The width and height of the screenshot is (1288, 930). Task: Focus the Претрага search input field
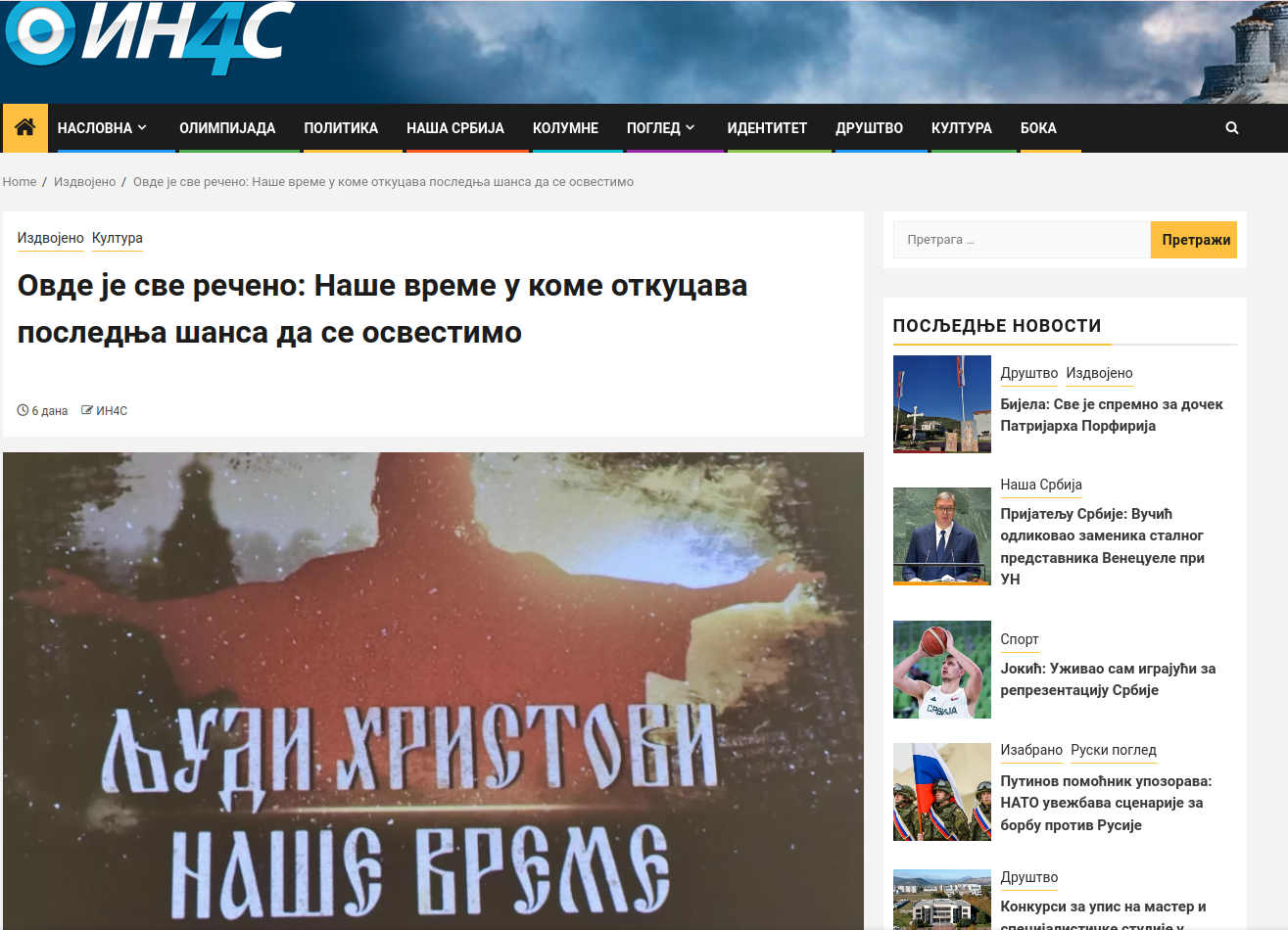pyautogui.click(x=1022, y=240)
